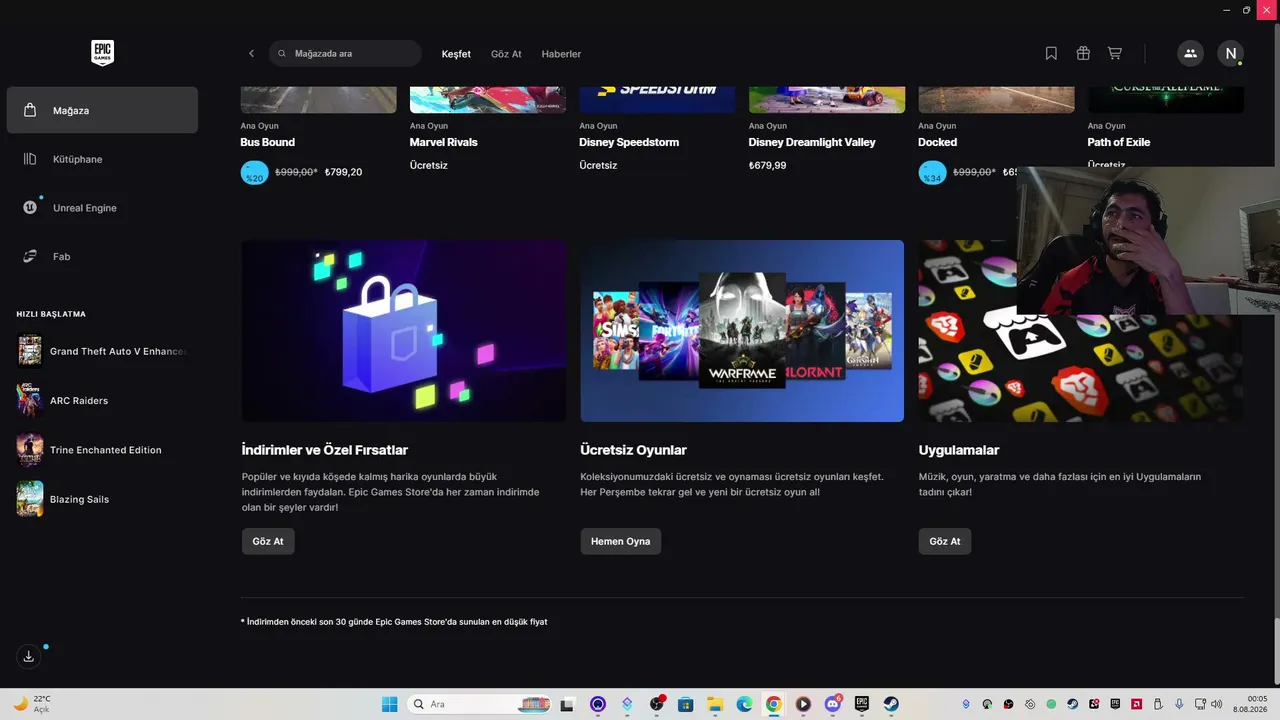Image resolution: width=1280 pixels, height=720 pixels.
Task: Click the Hemen Oyna button
Action: [621, 541]
